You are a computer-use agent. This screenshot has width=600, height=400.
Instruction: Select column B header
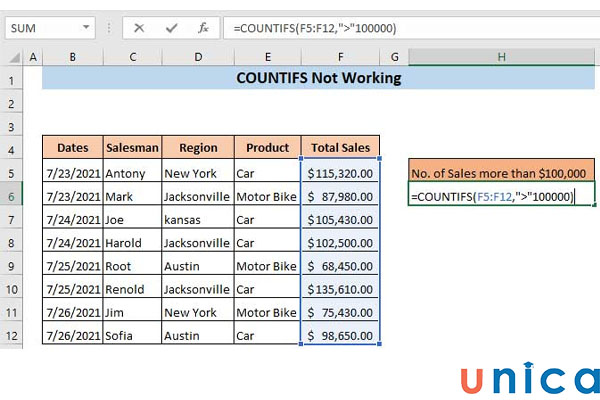point(72,58)
